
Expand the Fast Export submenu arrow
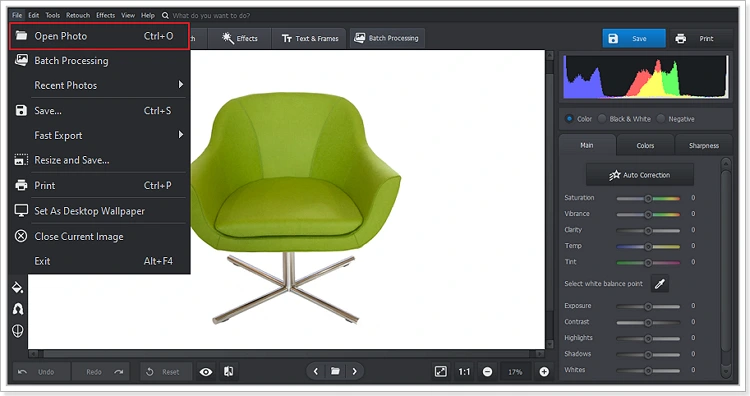click(x=181, y=135)
